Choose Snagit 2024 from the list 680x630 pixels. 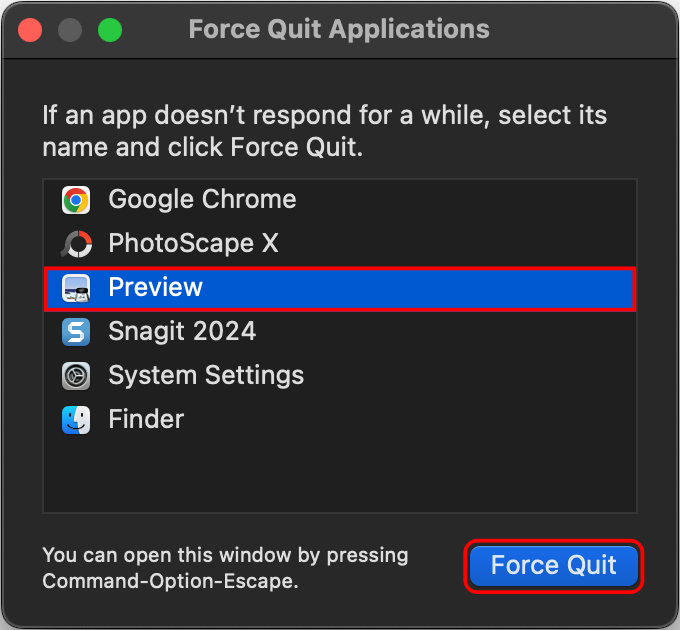tap(182, 332)
